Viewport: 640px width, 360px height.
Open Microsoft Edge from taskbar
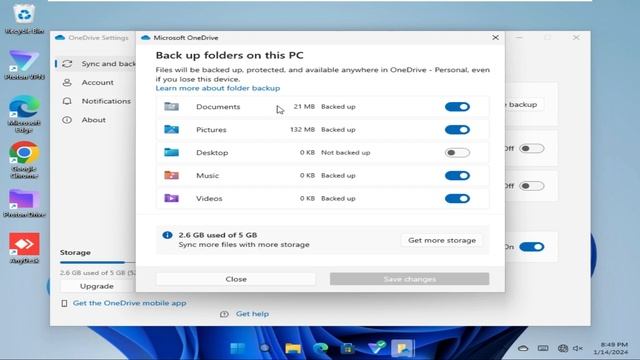[x=320, y=348]
